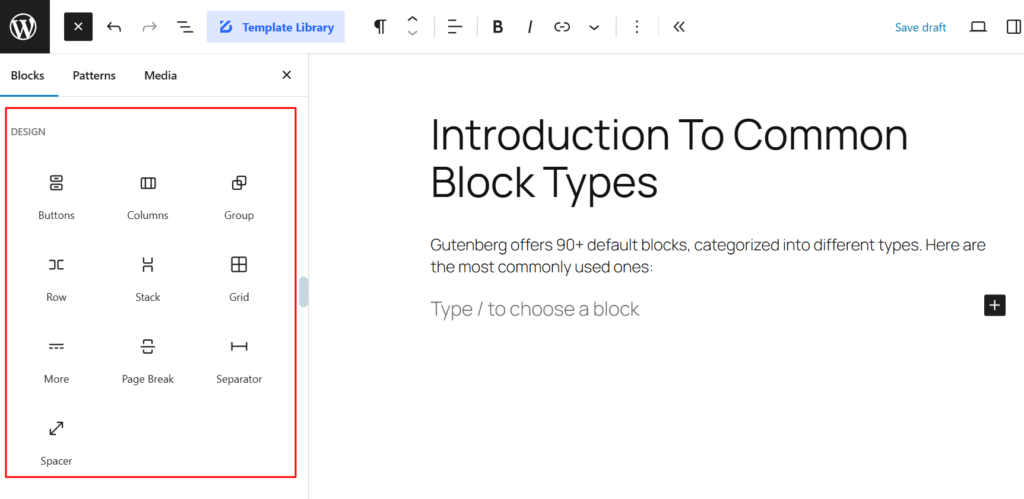Switch to the Patterns tab

tap(94, 76)
